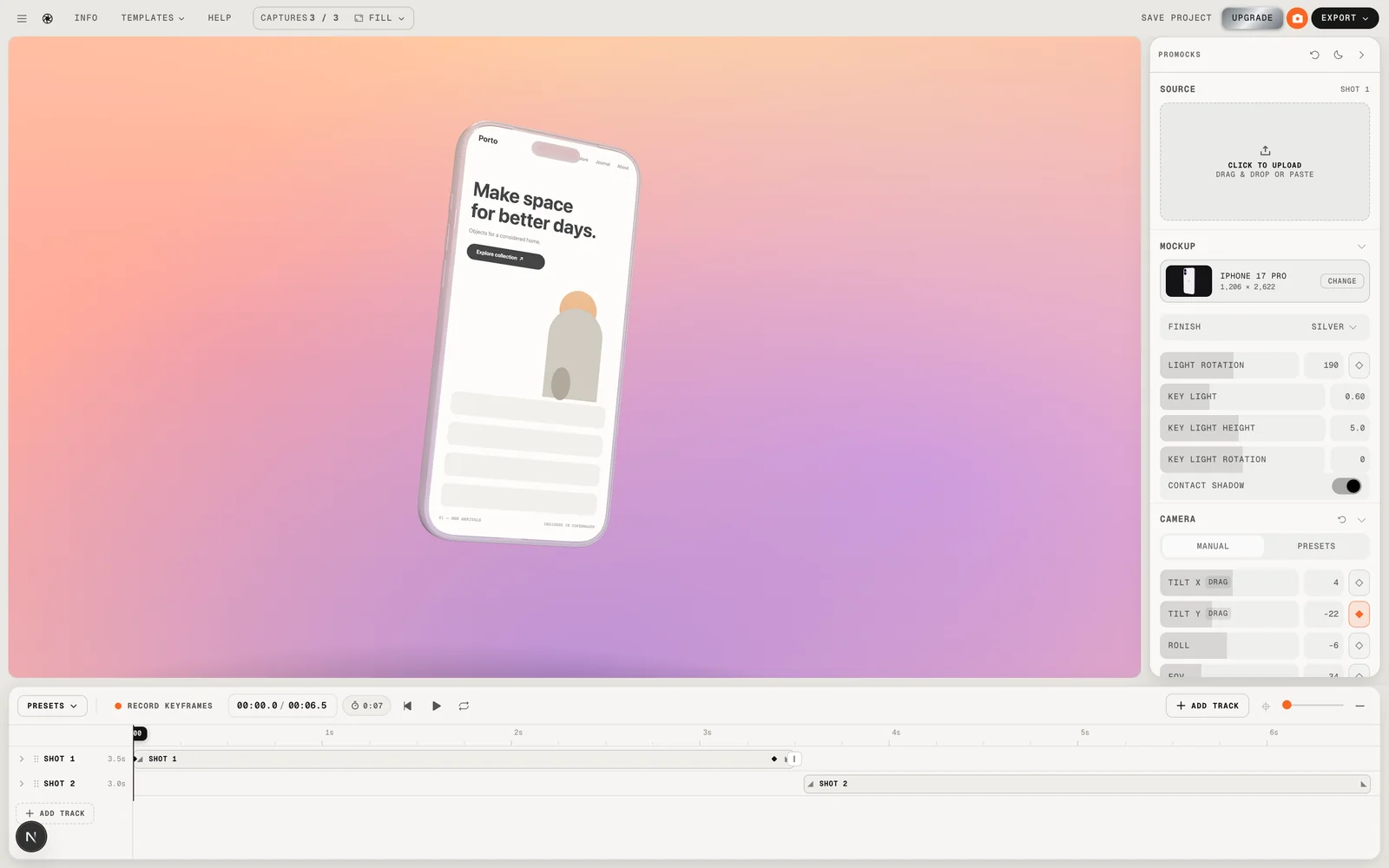Screen dimensions: 1389x868
Task: Switch to the Manual camera tab
Action: [1213, 546]
